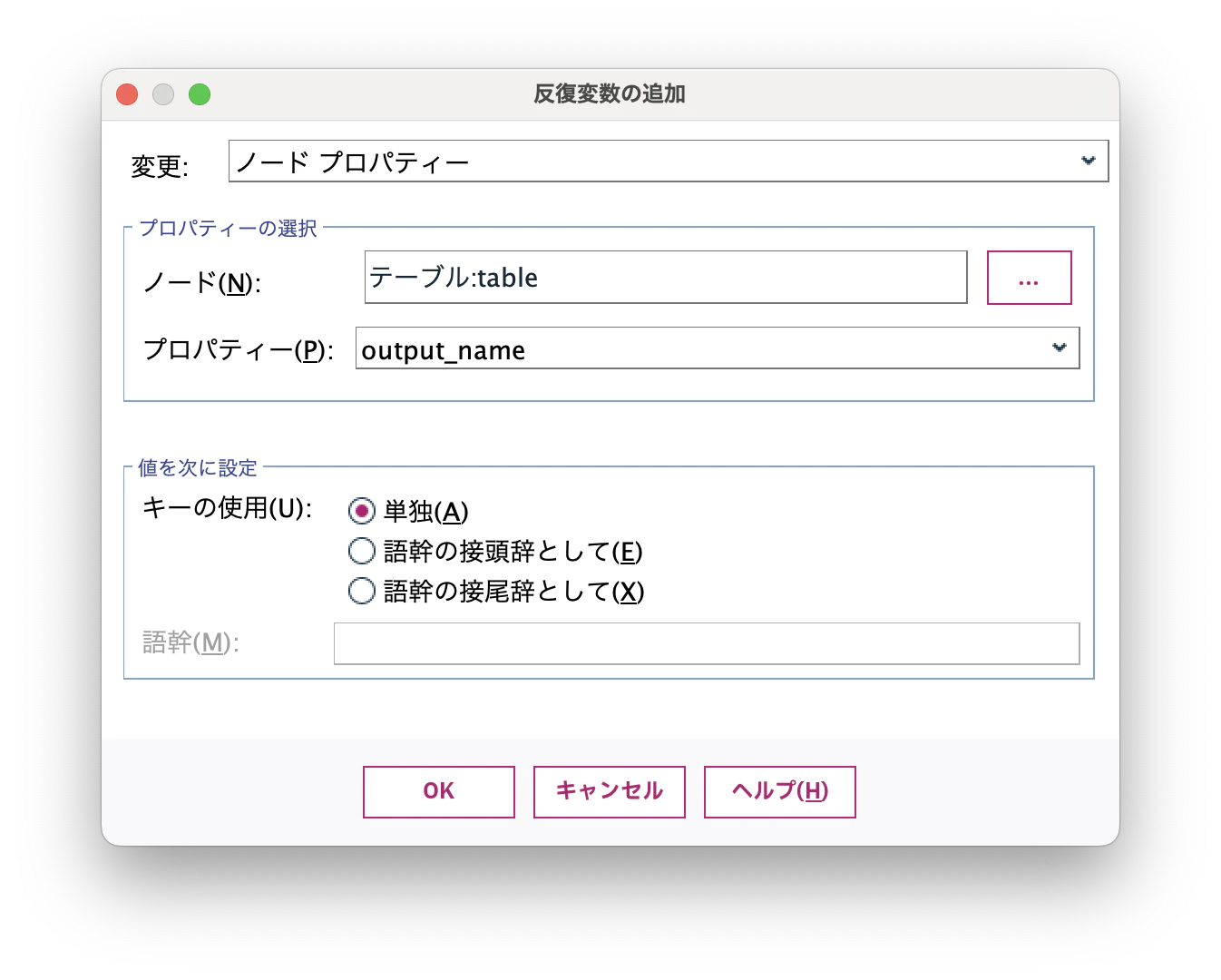Screen dimensions: 1221x980
Task: Select the 単独(A) radio button
Action: pos(362,511)
